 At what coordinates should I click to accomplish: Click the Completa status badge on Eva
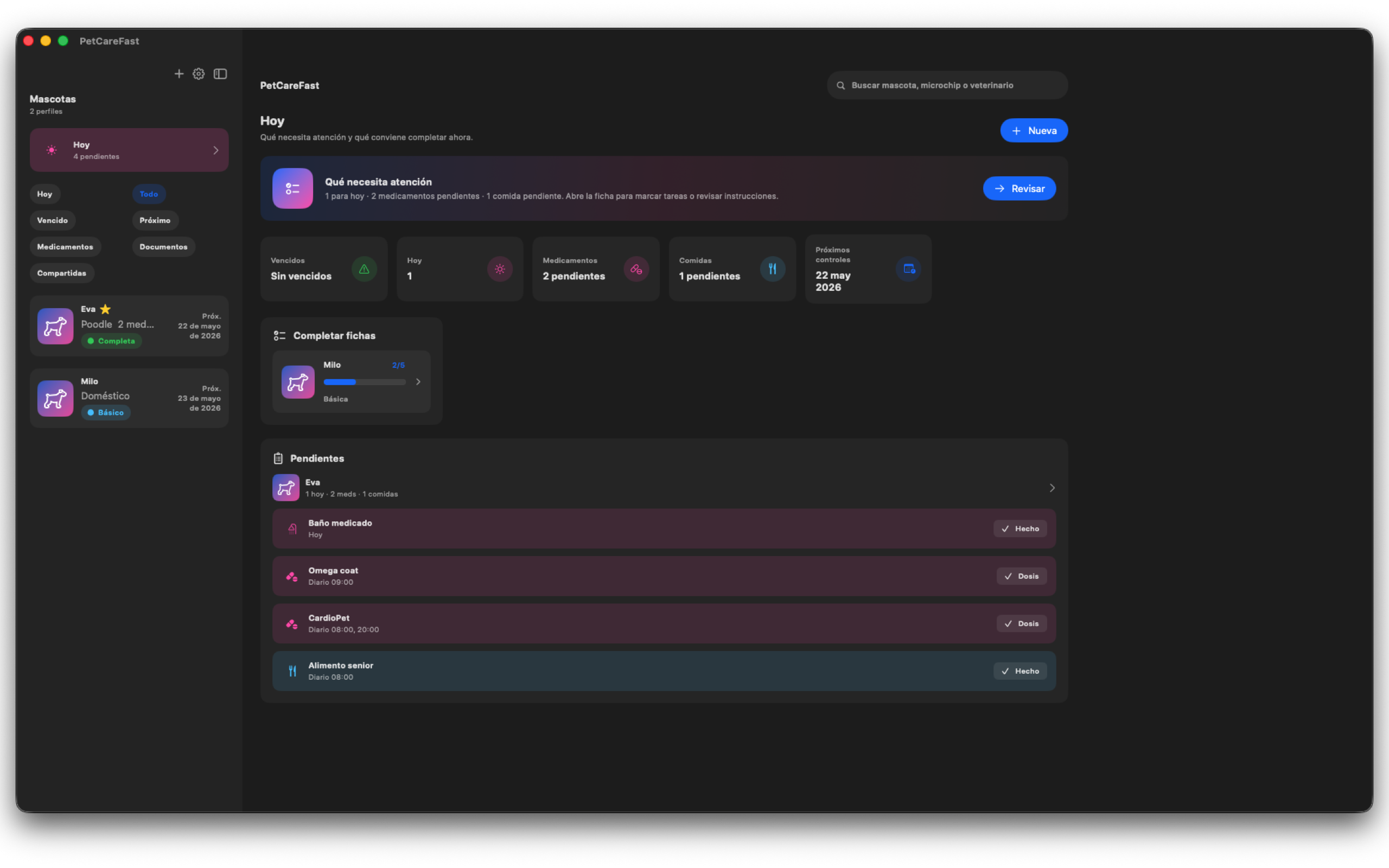tap(111, 341)
